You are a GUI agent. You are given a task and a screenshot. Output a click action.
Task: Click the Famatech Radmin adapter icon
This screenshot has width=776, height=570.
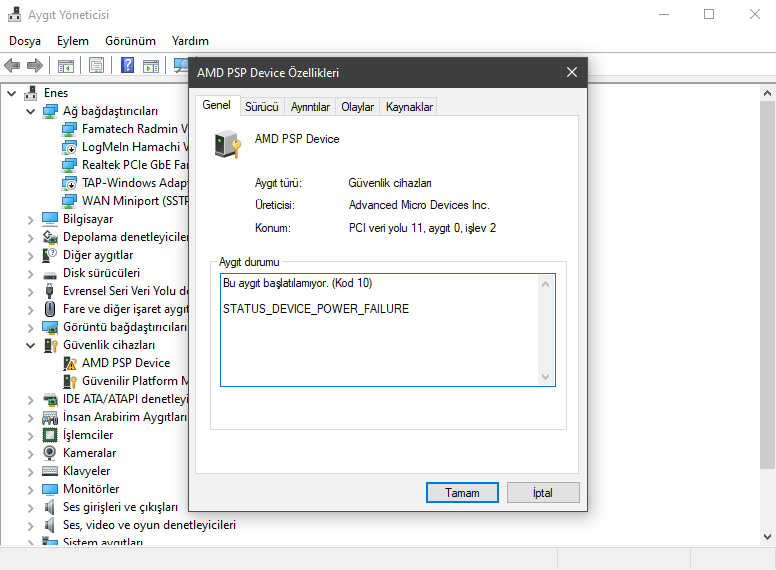[x=69, y=129]
